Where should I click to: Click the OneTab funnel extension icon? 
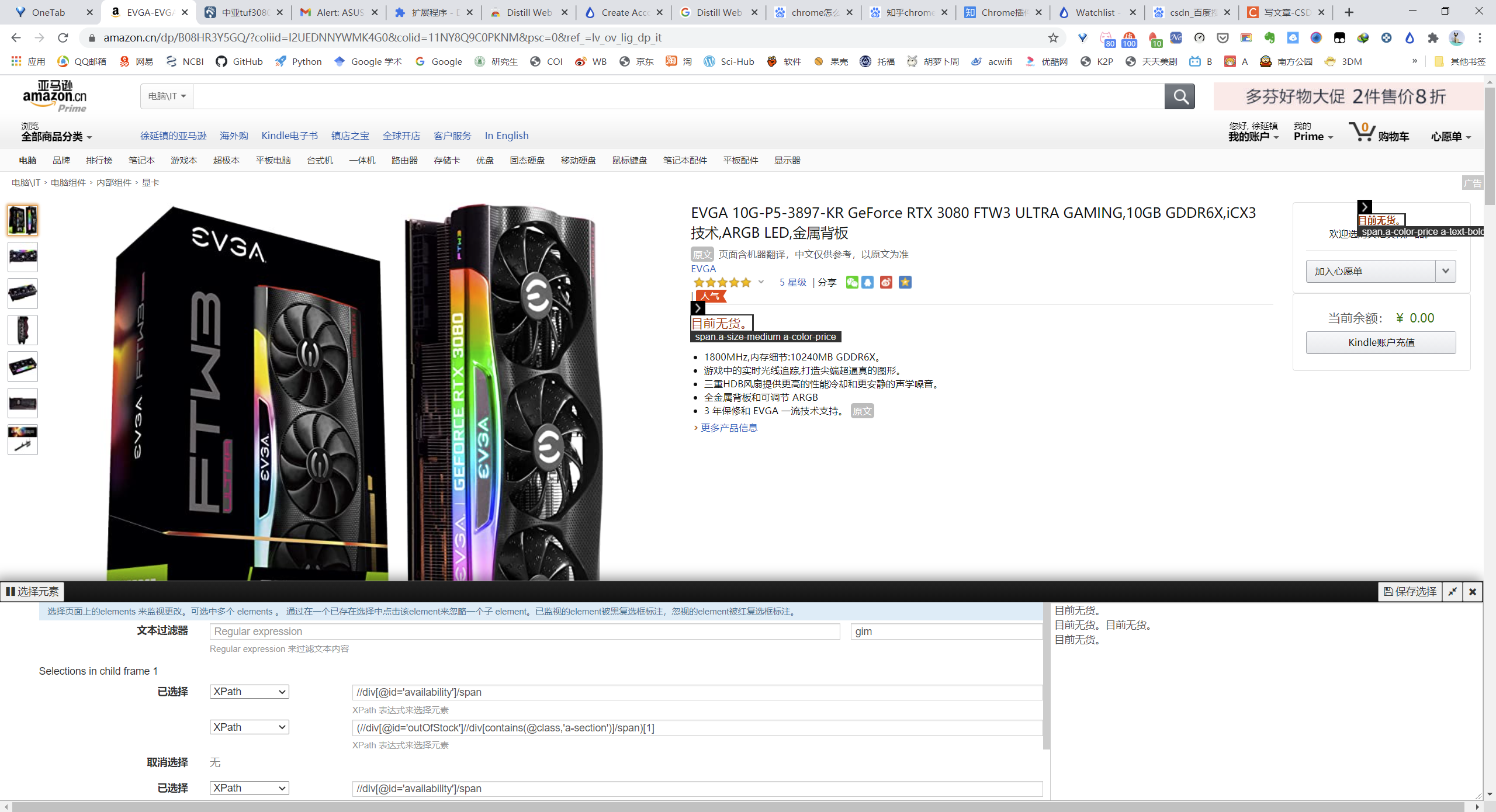1082,38
